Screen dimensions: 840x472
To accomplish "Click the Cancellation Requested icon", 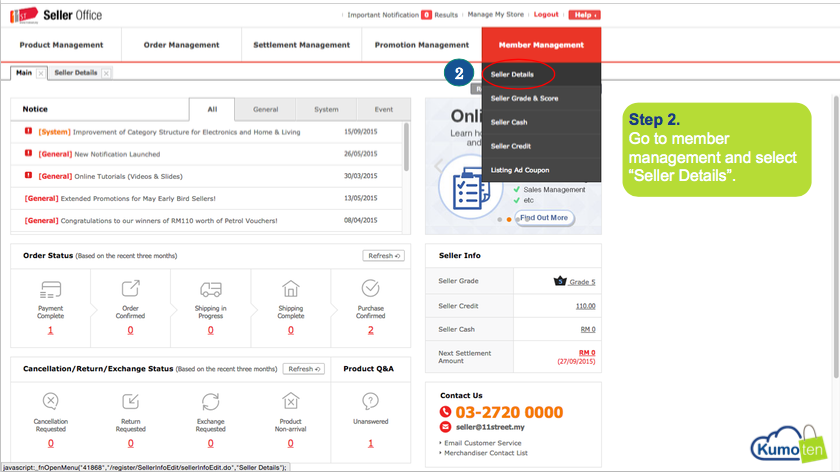I will point(50,401).
